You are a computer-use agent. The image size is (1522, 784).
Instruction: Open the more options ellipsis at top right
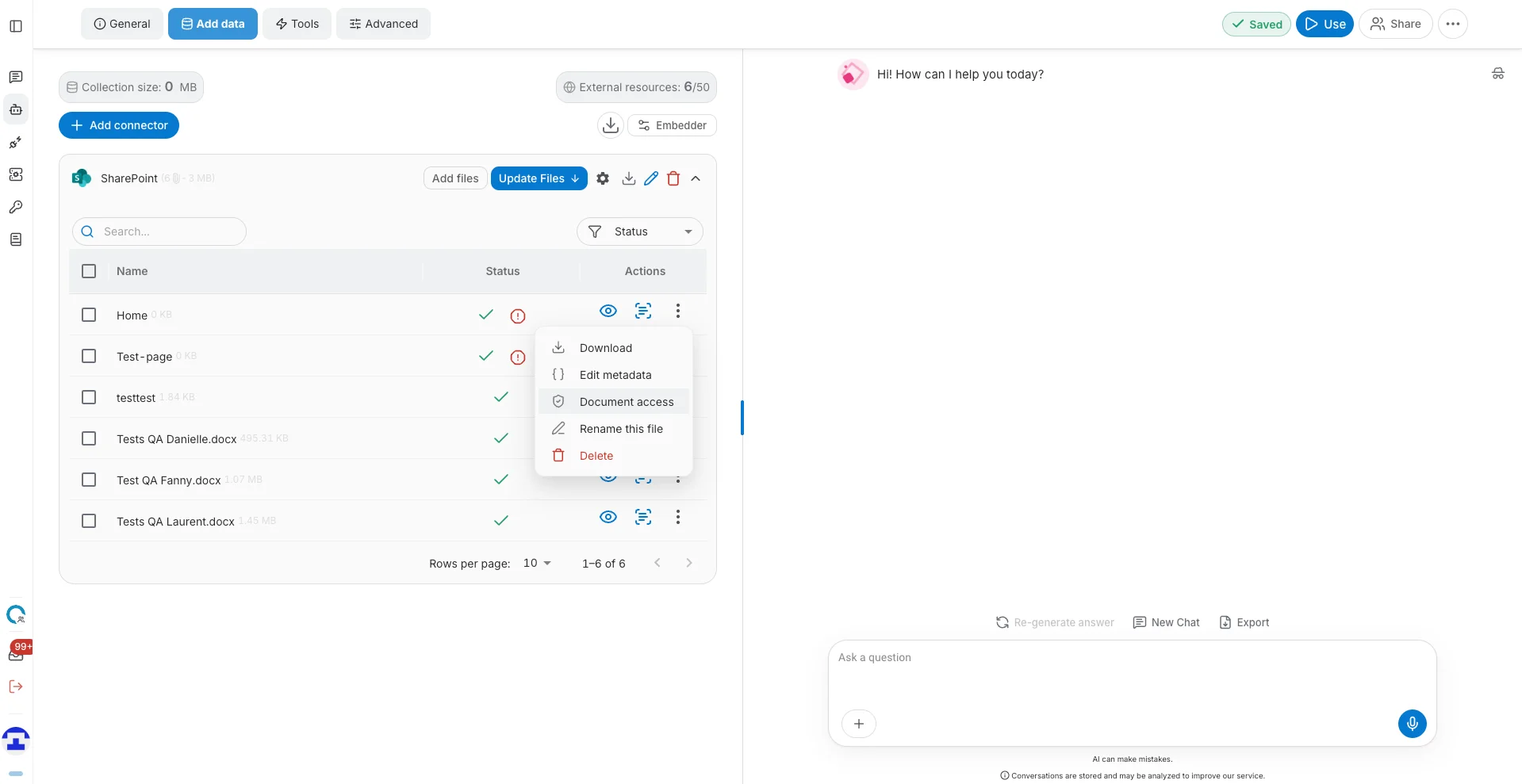click(x=1453, y=24)
